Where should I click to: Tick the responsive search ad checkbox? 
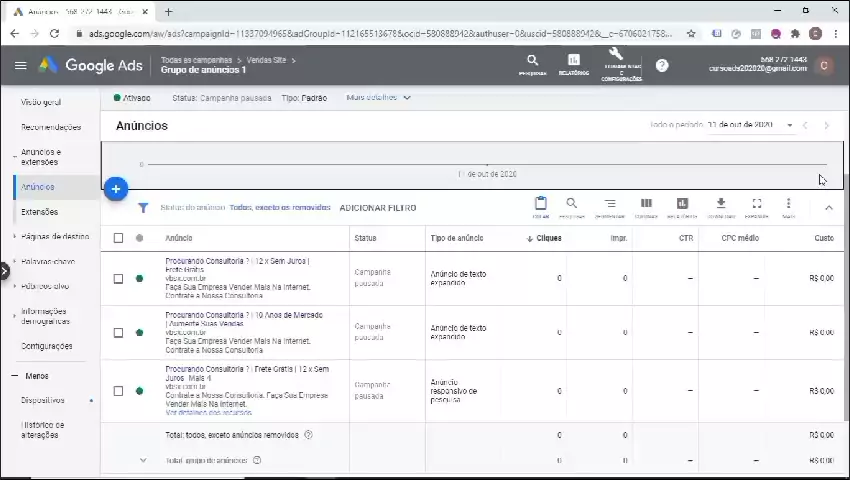point(118,391)
